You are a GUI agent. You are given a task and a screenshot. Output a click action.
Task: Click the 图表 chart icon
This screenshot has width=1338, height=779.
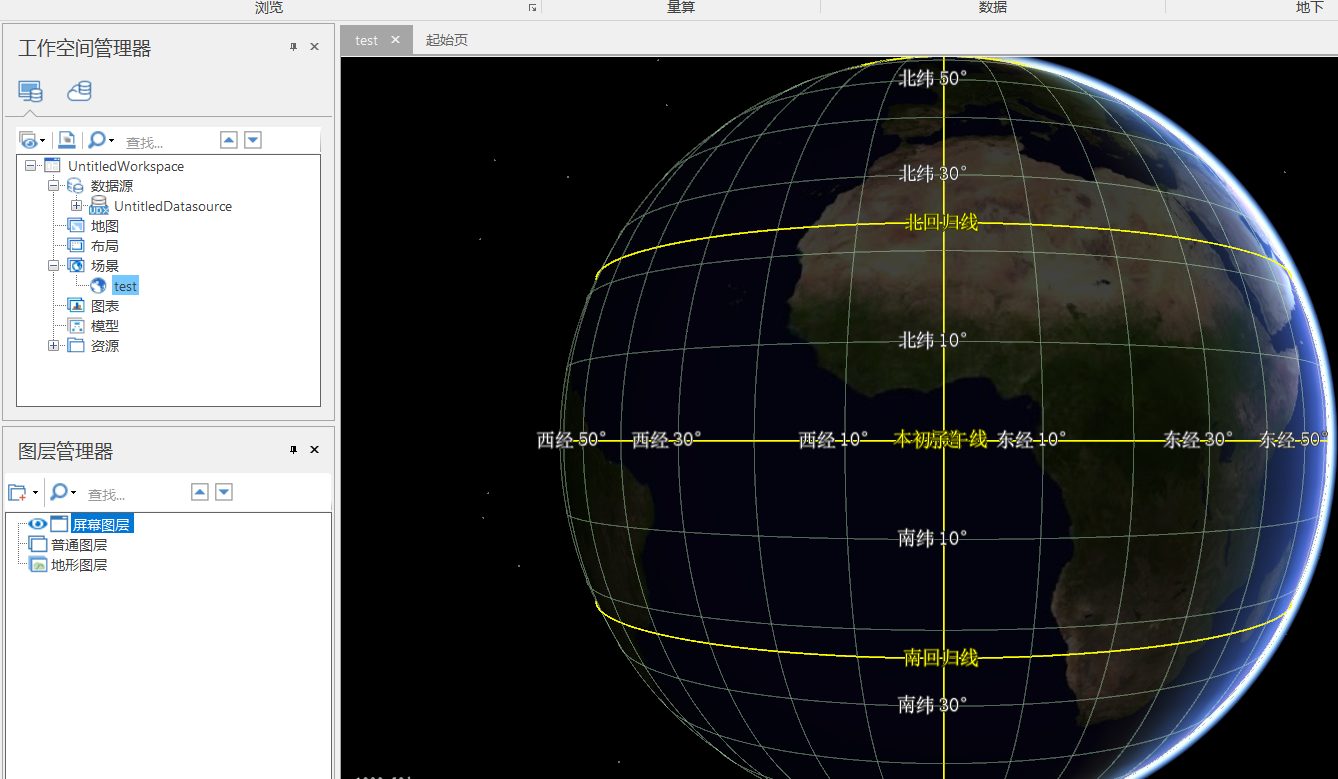76,306
